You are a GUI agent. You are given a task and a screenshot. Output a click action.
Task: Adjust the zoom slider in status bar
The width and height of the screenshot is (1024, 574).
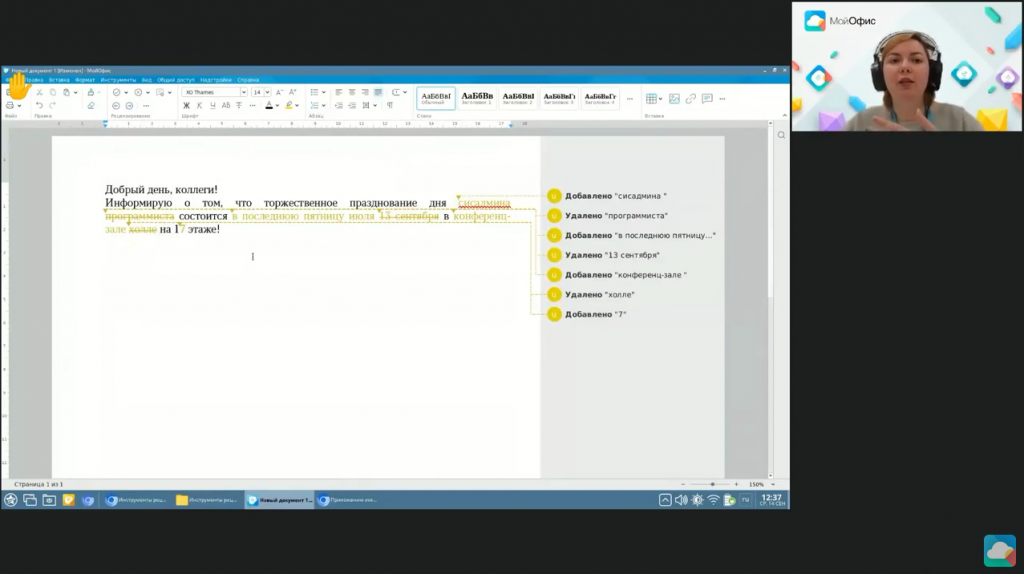(x=712, y=485)
